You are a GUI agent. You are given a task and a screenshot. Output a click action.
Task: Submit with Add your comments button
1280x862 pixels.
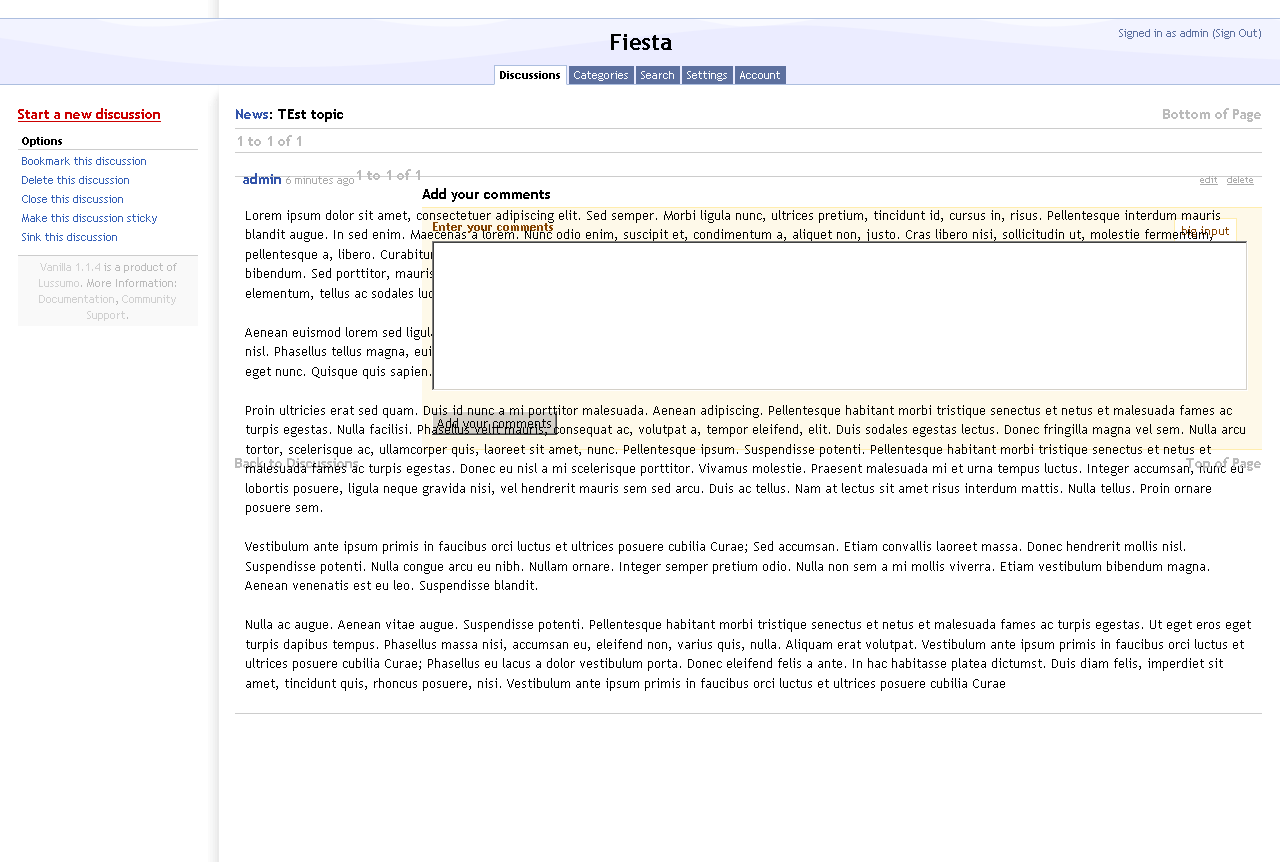coord(495,424)
